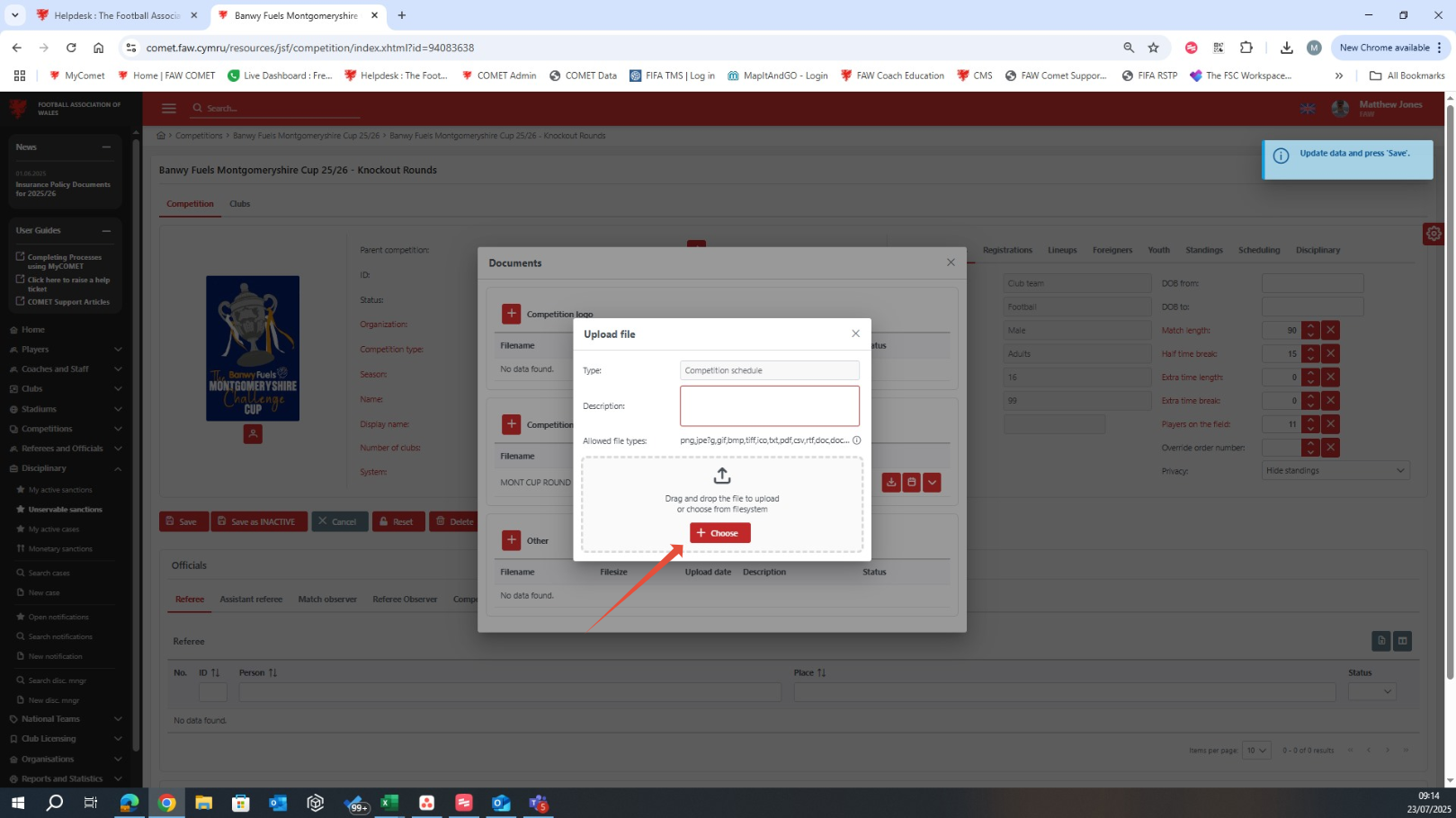Click column toggle icon above Referee table

(1402, 641)
